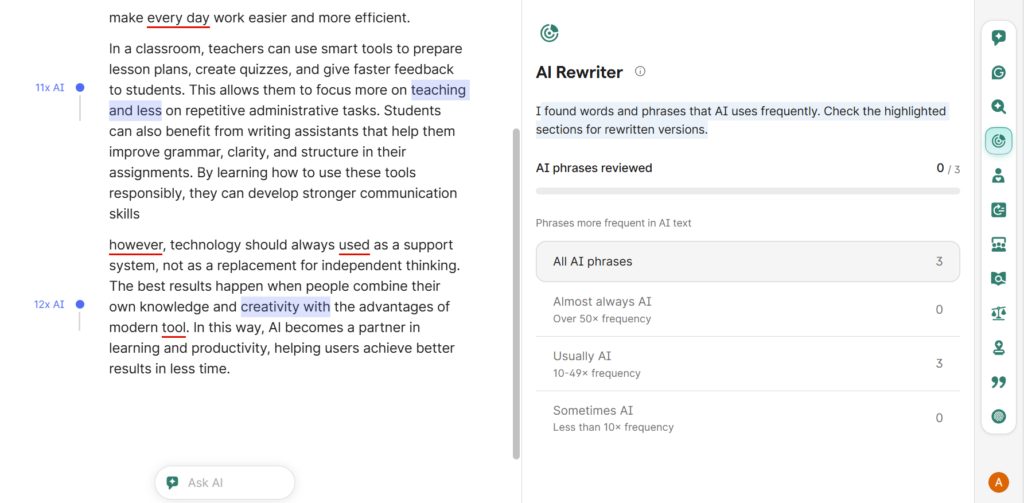Click the 12x AI timeline marker dot
This screenshot has height=503, width=1024.
[80, 304]
